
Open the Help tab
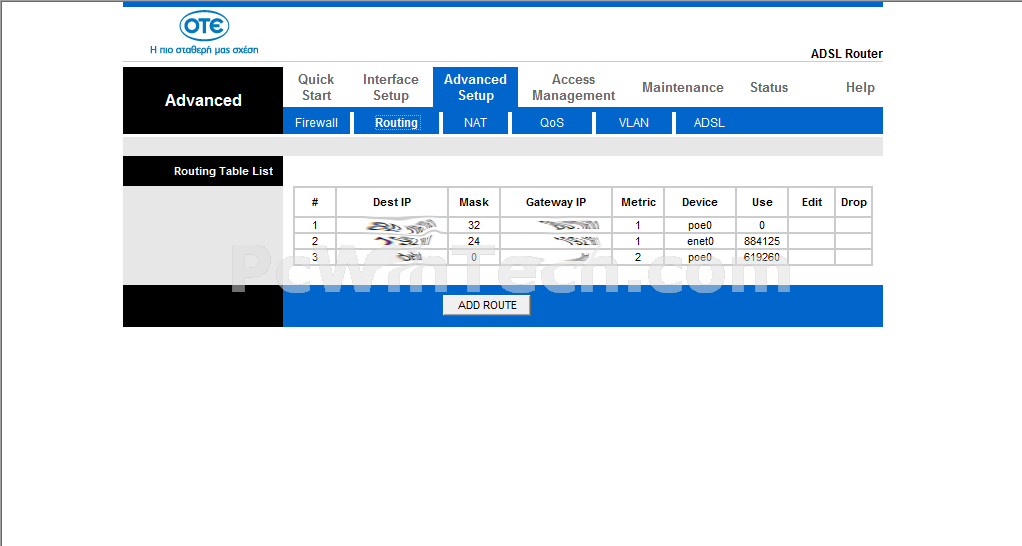click(860, 87)
